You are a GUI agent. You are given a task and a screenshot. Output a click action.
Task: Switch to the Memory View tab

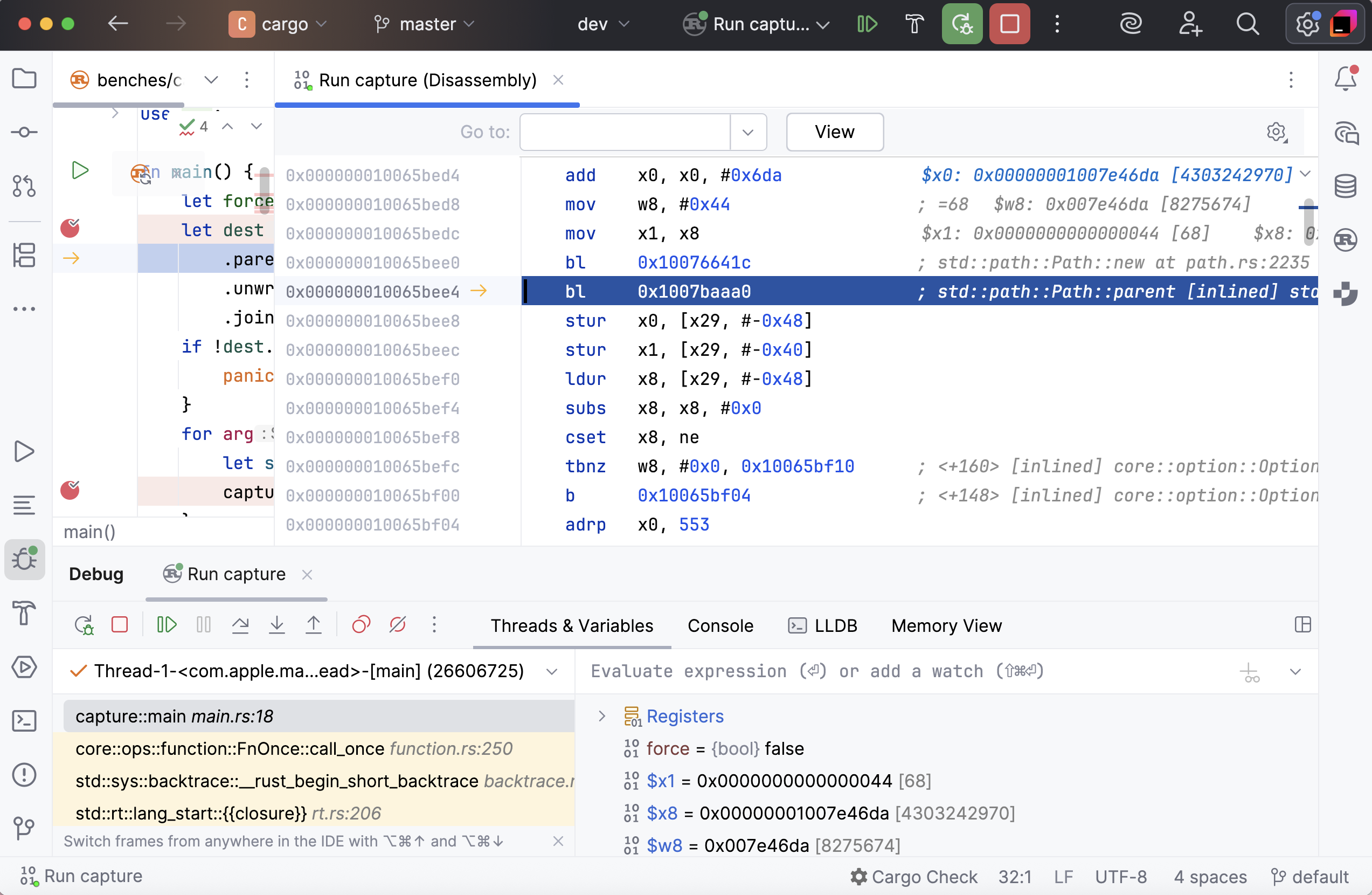coord(945,626)
